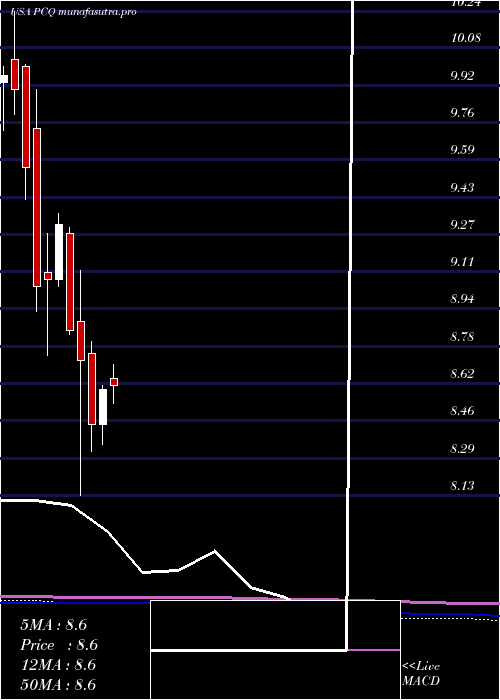Click the 10.08 price axis label
Screen dimensions: 500x700
466,38
